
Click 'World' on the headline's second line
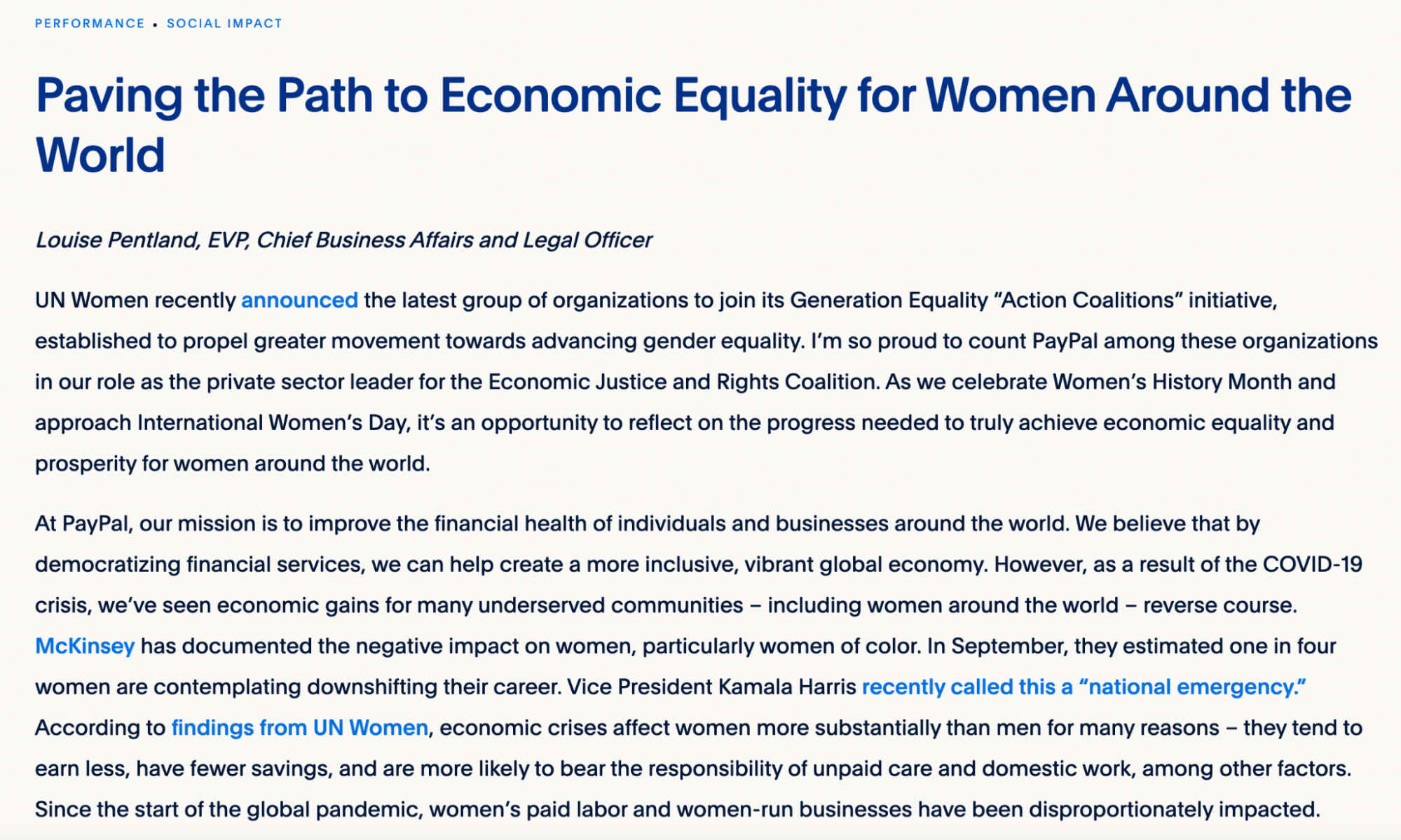(x=100, y=155)
